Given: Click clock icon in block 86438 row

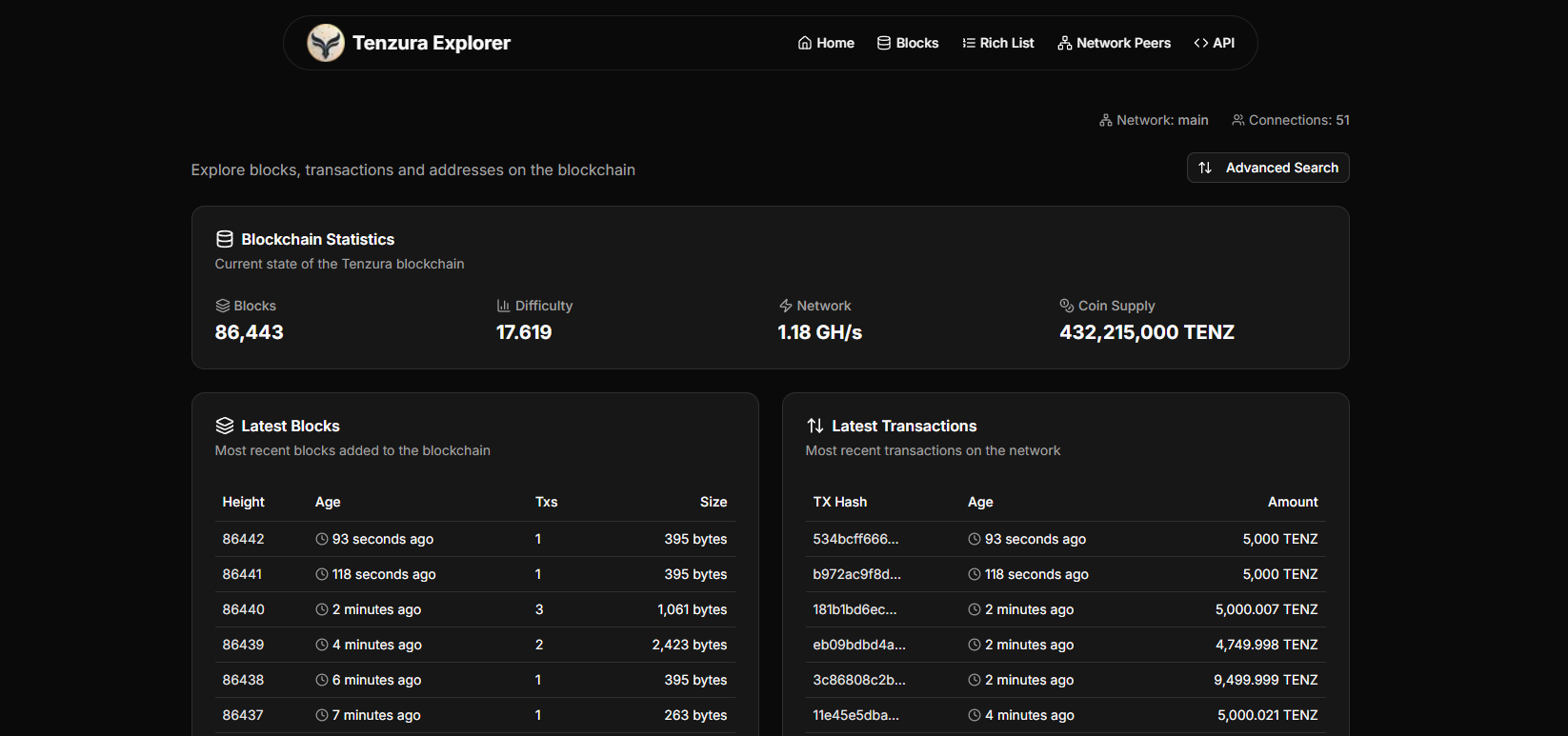Looking at the screenshot, I should pyautogui.click(x=322, y=680).
